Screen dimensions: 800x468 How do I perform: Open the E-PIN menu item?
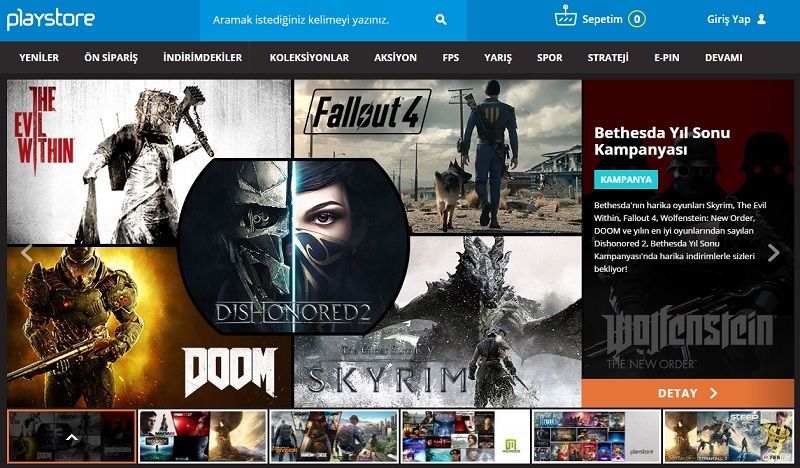click(x=667, y=58)
